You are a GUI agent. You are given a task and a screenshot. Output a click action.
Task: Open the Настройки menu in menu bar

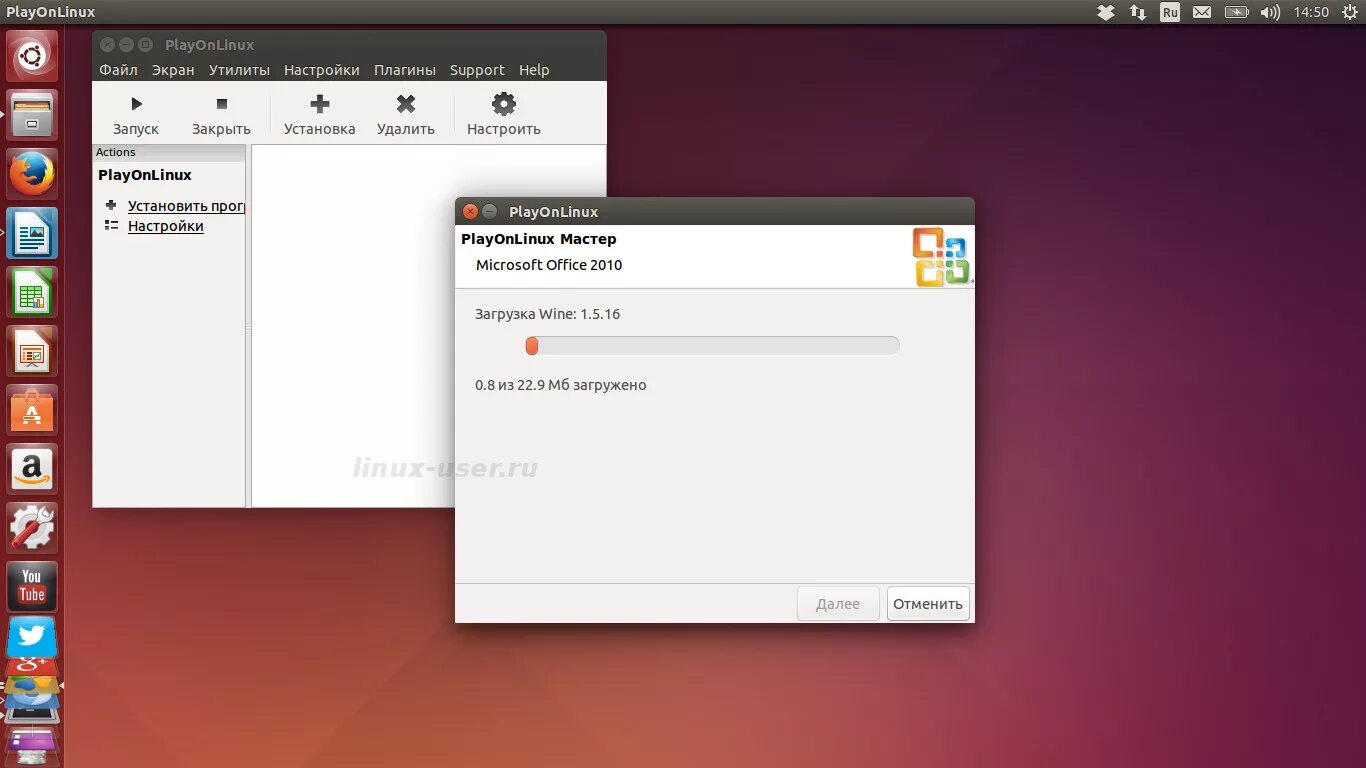click(x=322, y=70)
